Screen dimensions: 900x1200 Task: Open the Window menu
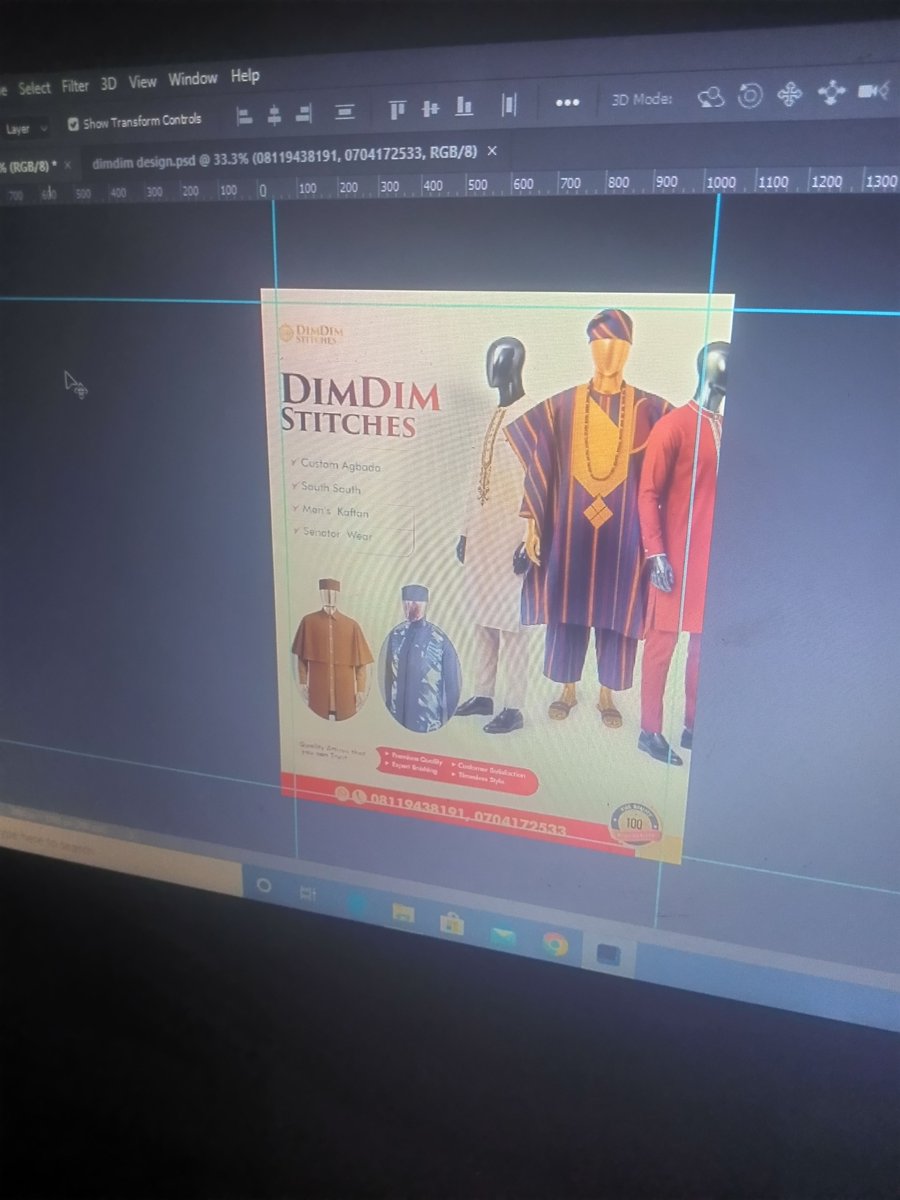point(193,79)
